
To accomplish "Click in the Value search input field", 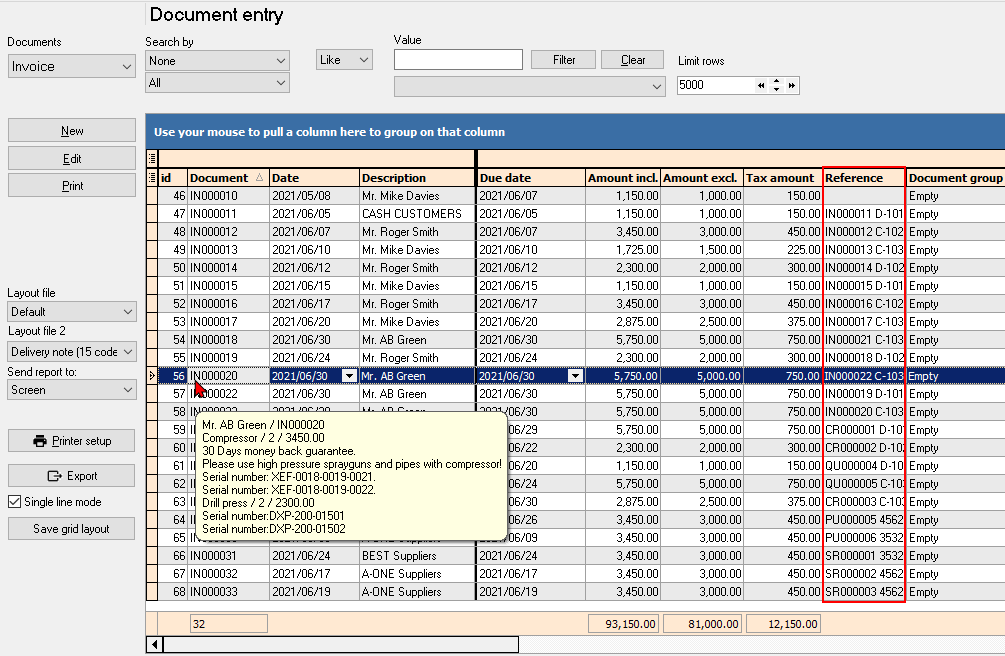I will (458, 60).
